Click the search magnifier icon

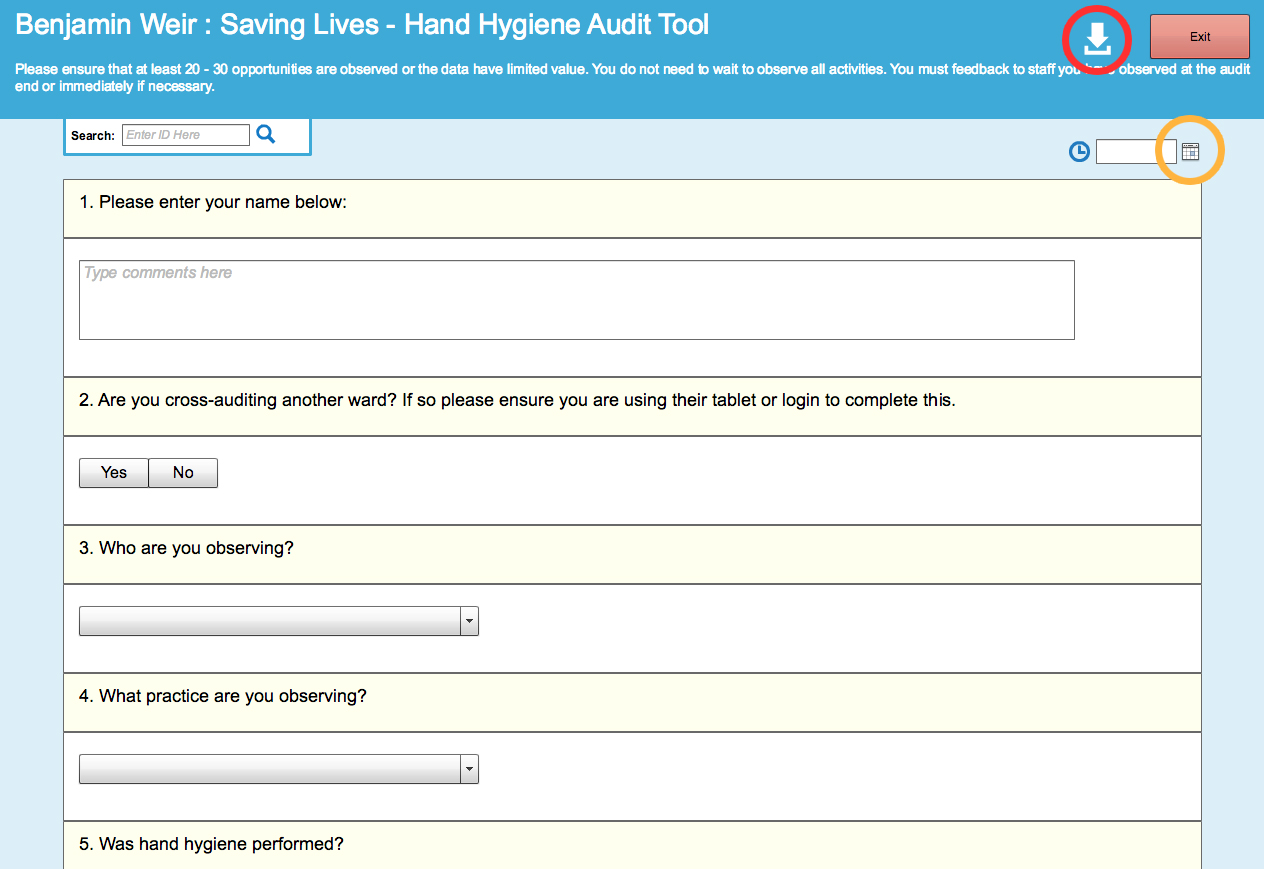(x=265, y=134)
